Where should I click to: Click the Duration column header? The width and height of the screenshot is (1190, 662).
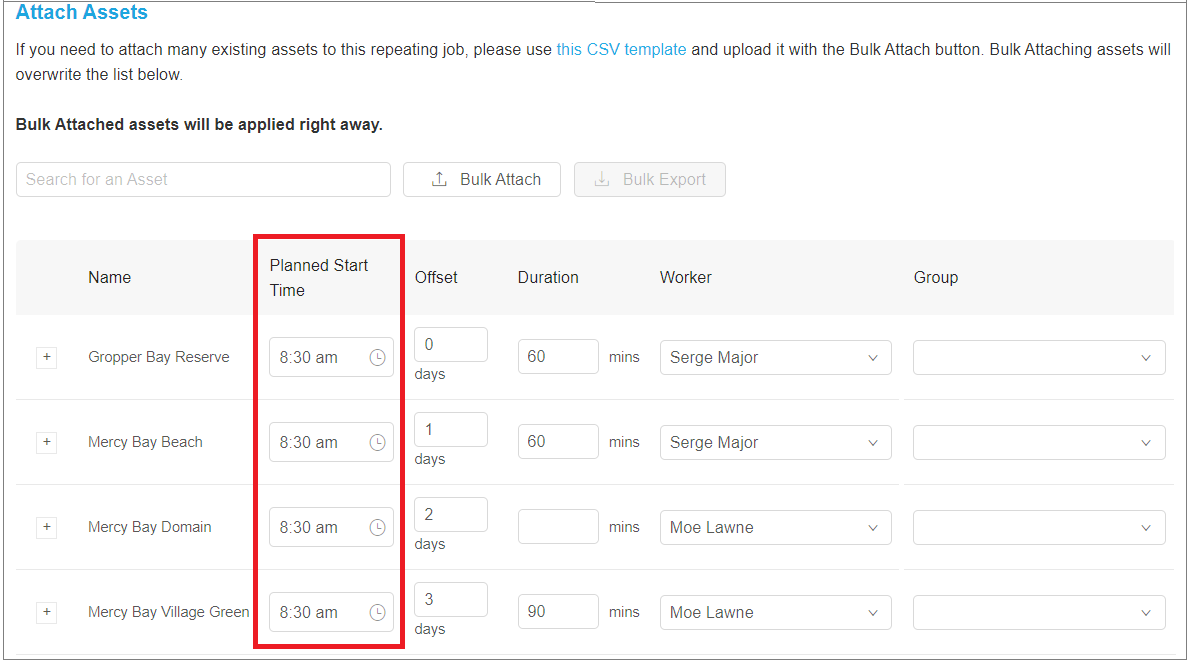pos(548,278)
